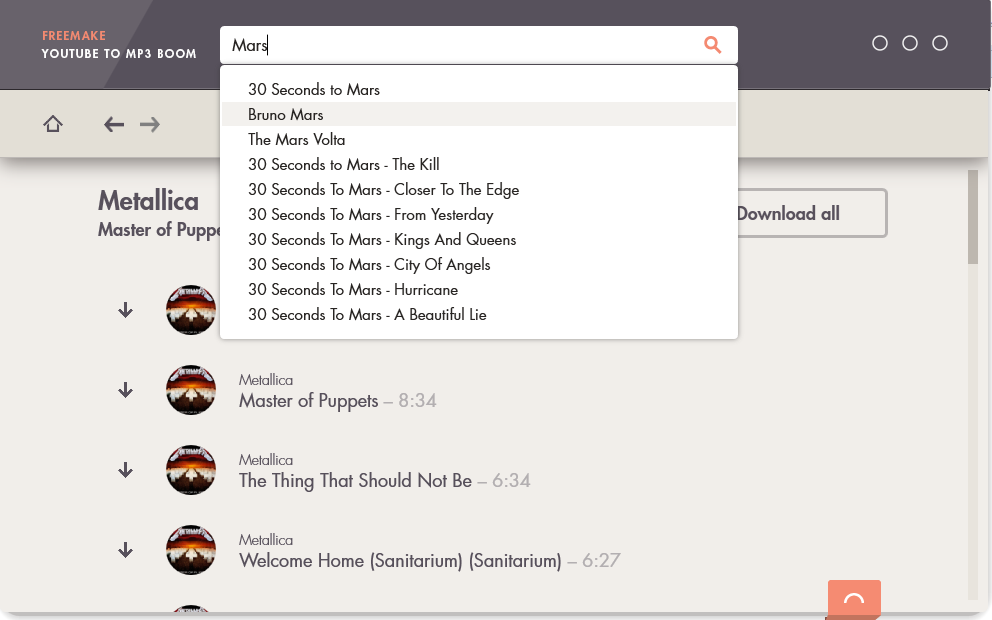
Task: Choose 30 Seconds to Mars - The Kill
Action: point(479,164)
